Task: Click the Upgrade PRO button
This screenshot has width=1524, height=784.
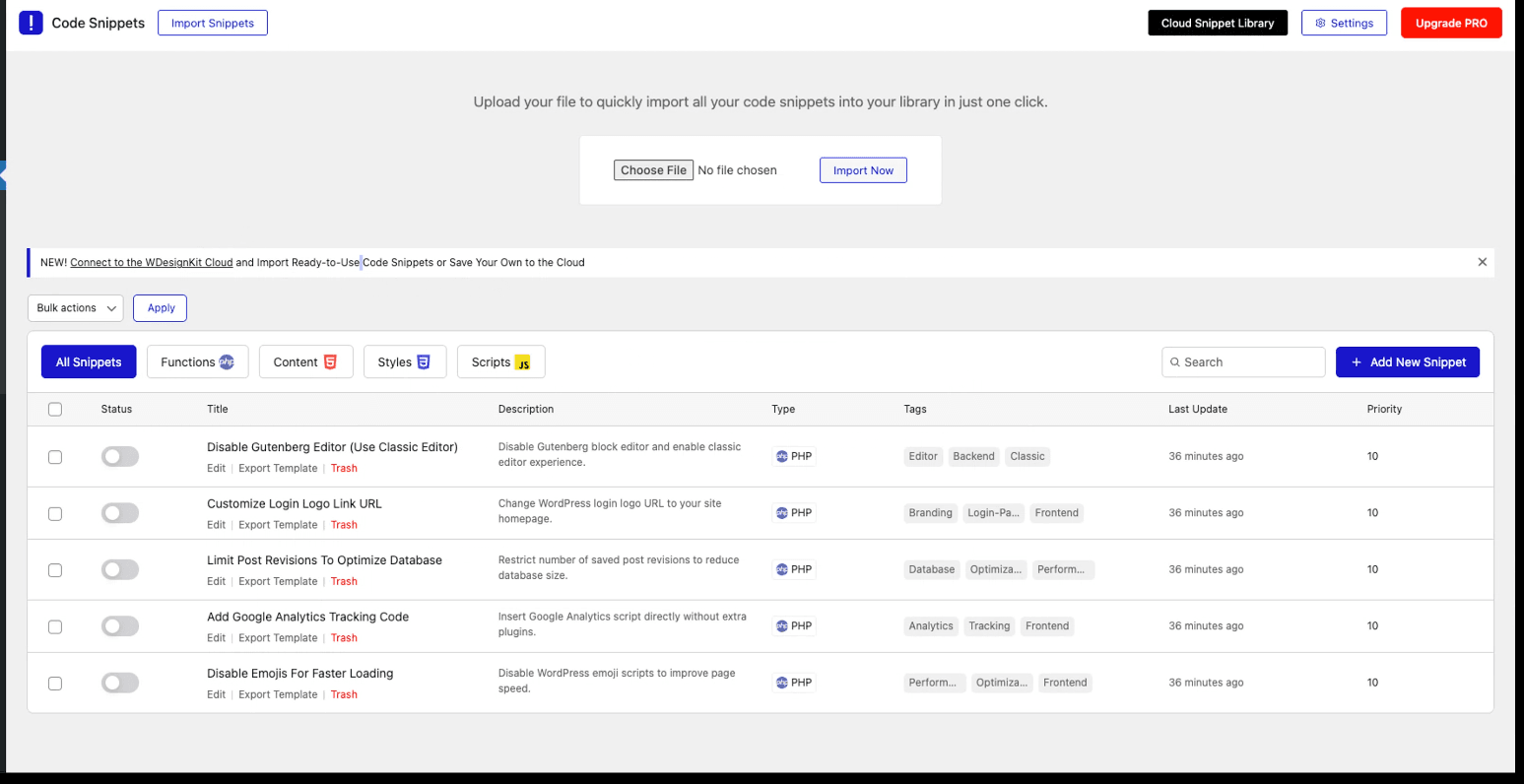Action: click(1451, 23)
